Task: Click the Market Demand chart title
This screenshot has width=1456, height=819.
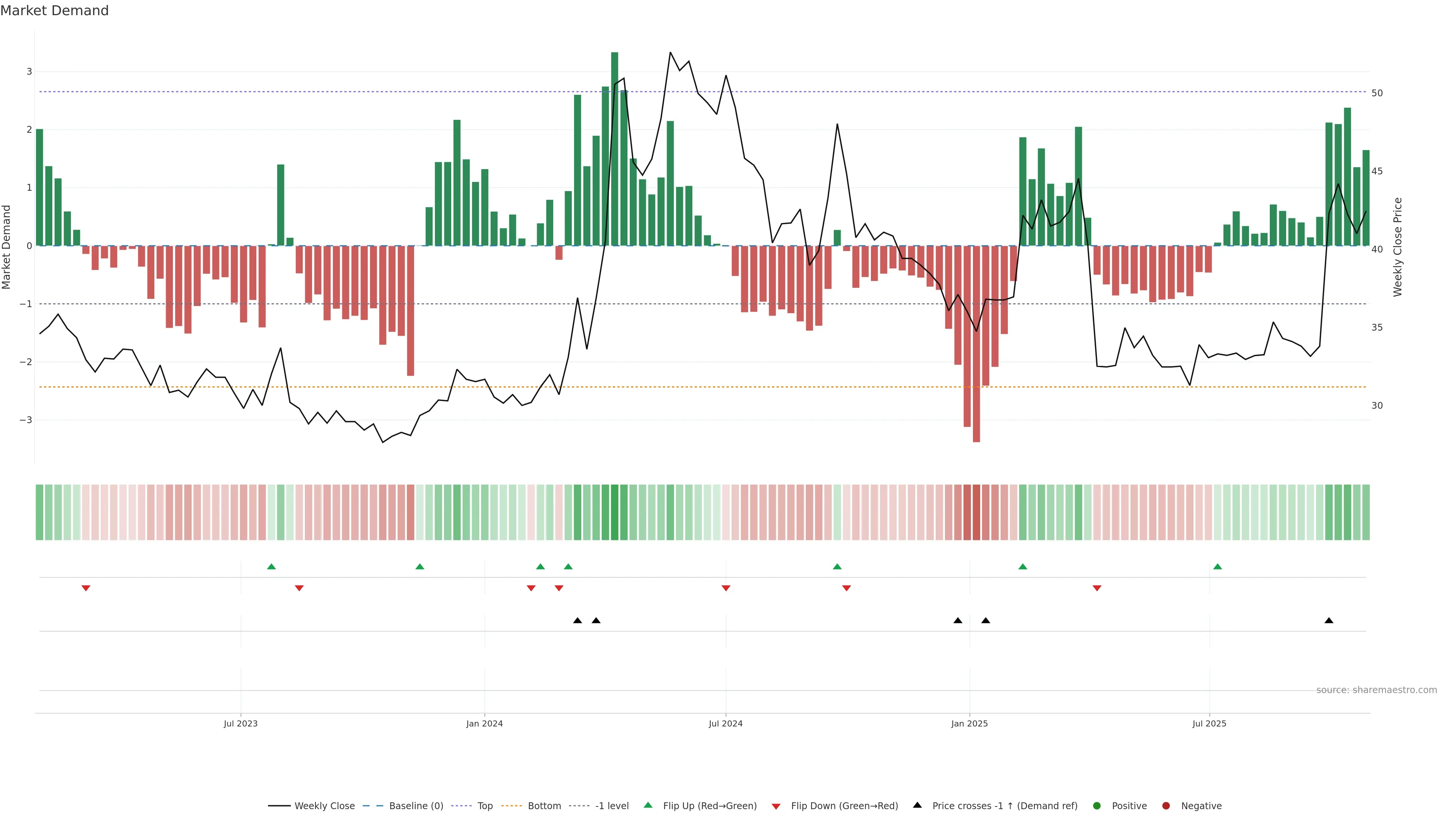Action: 54,11
